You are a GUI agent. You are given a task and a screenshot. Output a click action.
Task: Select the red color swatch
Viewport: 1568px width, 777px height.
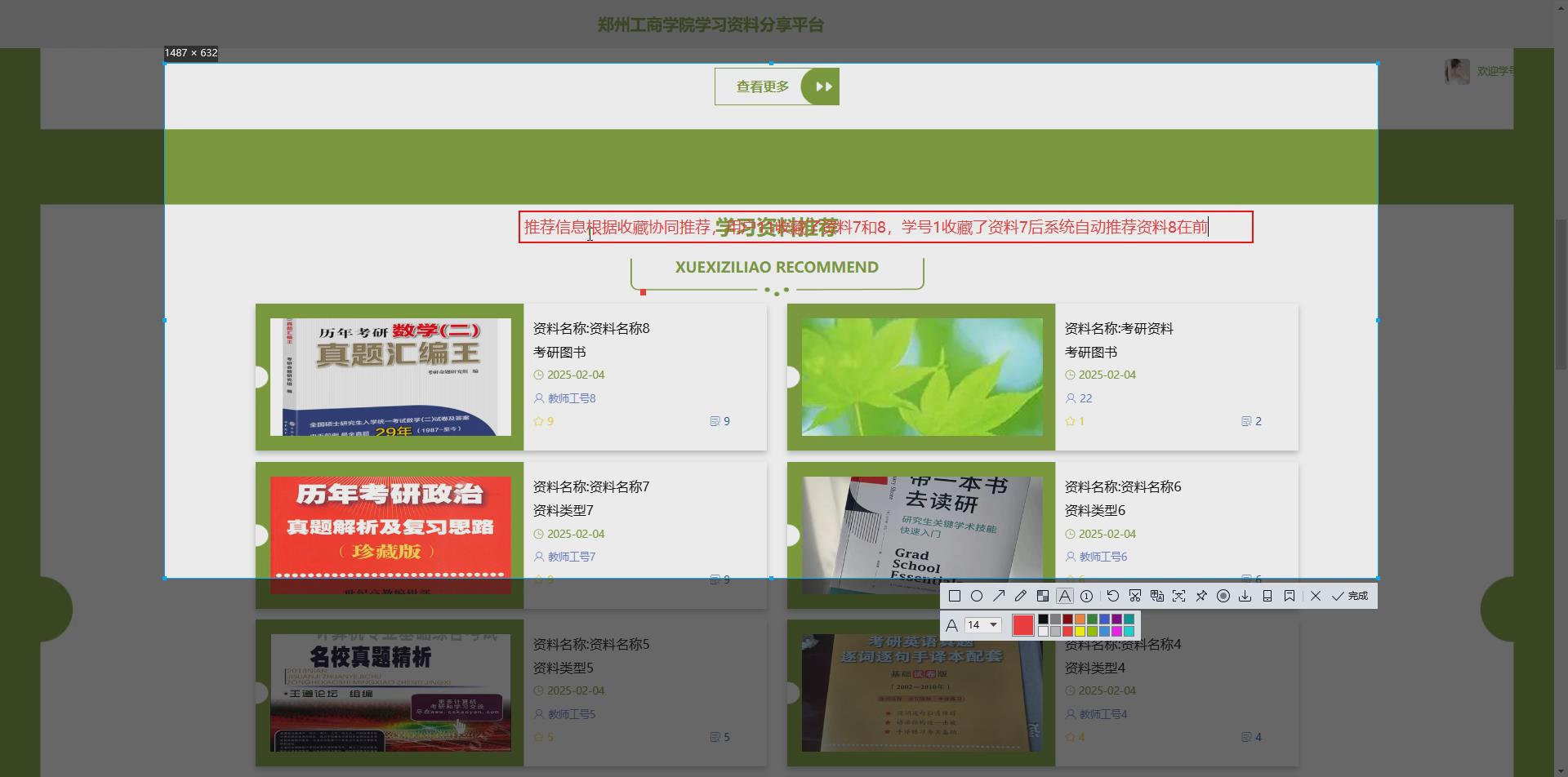1023,624
